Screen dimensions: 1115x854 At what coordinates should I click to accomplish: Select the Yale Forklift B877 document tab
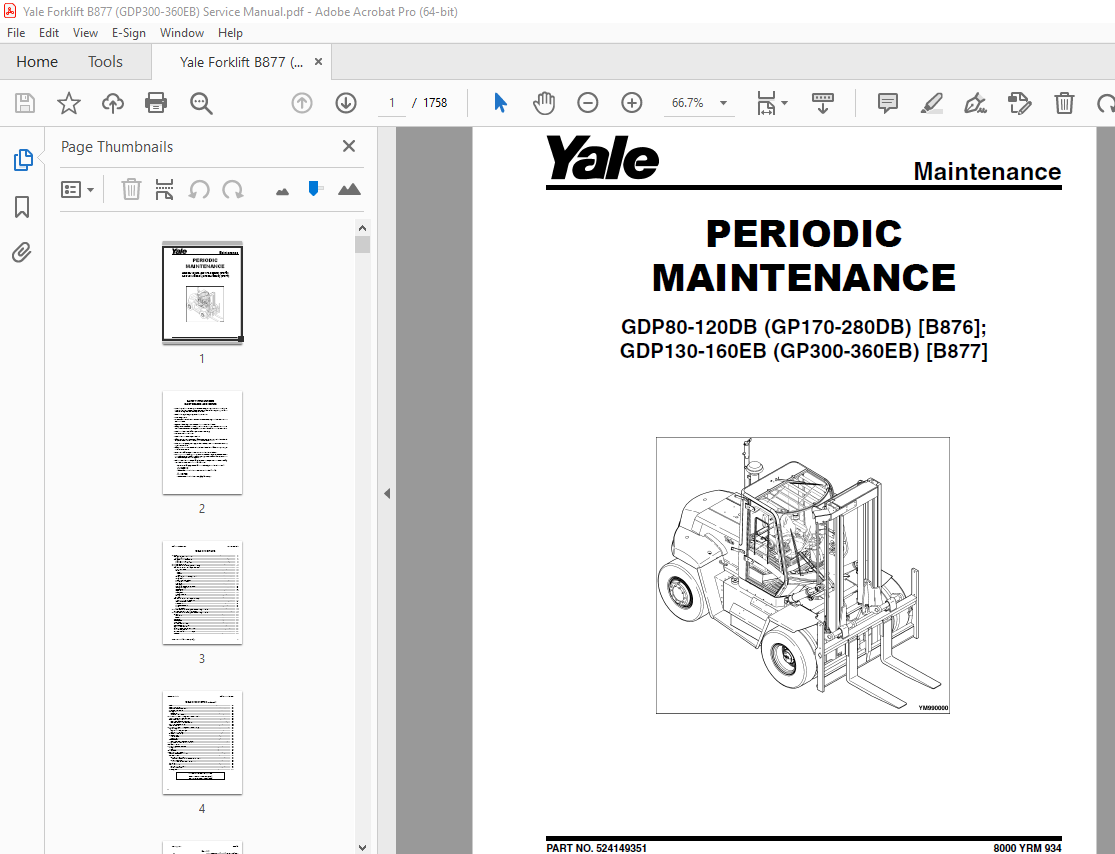tap(241, 62)
